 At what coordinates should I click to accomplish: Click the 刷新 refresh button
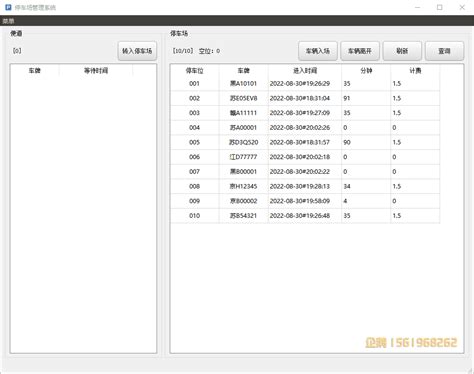(402, 51)
